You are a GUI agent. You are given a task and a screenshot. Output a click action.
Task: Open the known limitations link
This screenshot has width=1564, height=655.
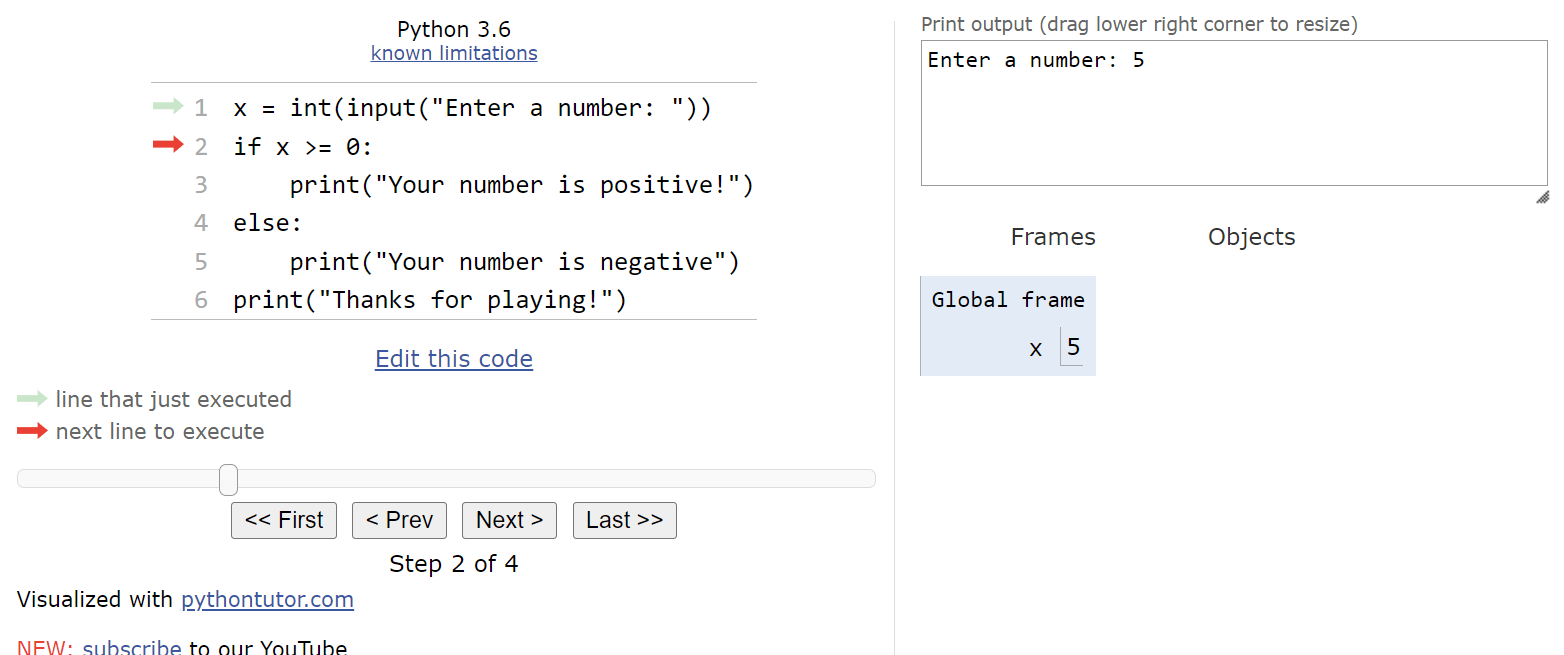(454, 53)
